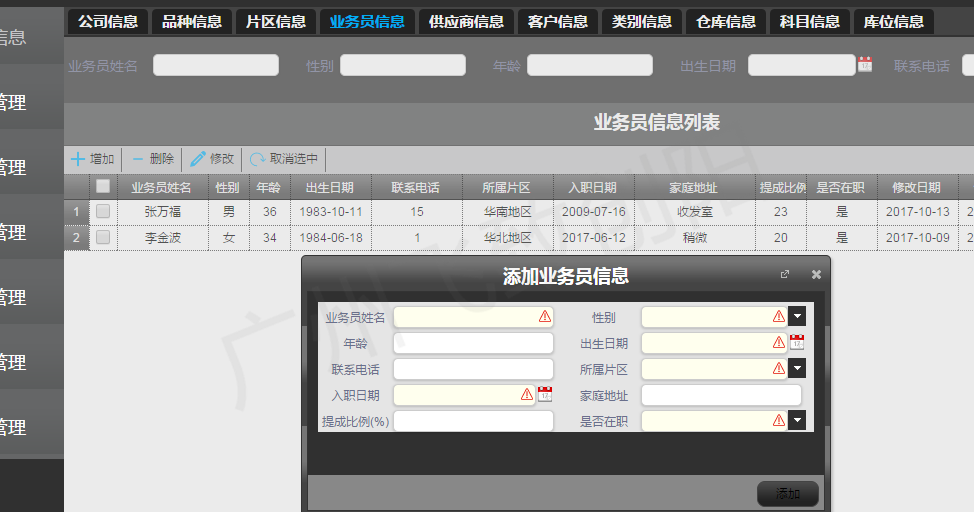Image resolution: width=974 pixels, height=512 pixels.
Task: Click the 取消选中 undo icon
Action: [258, 159]
